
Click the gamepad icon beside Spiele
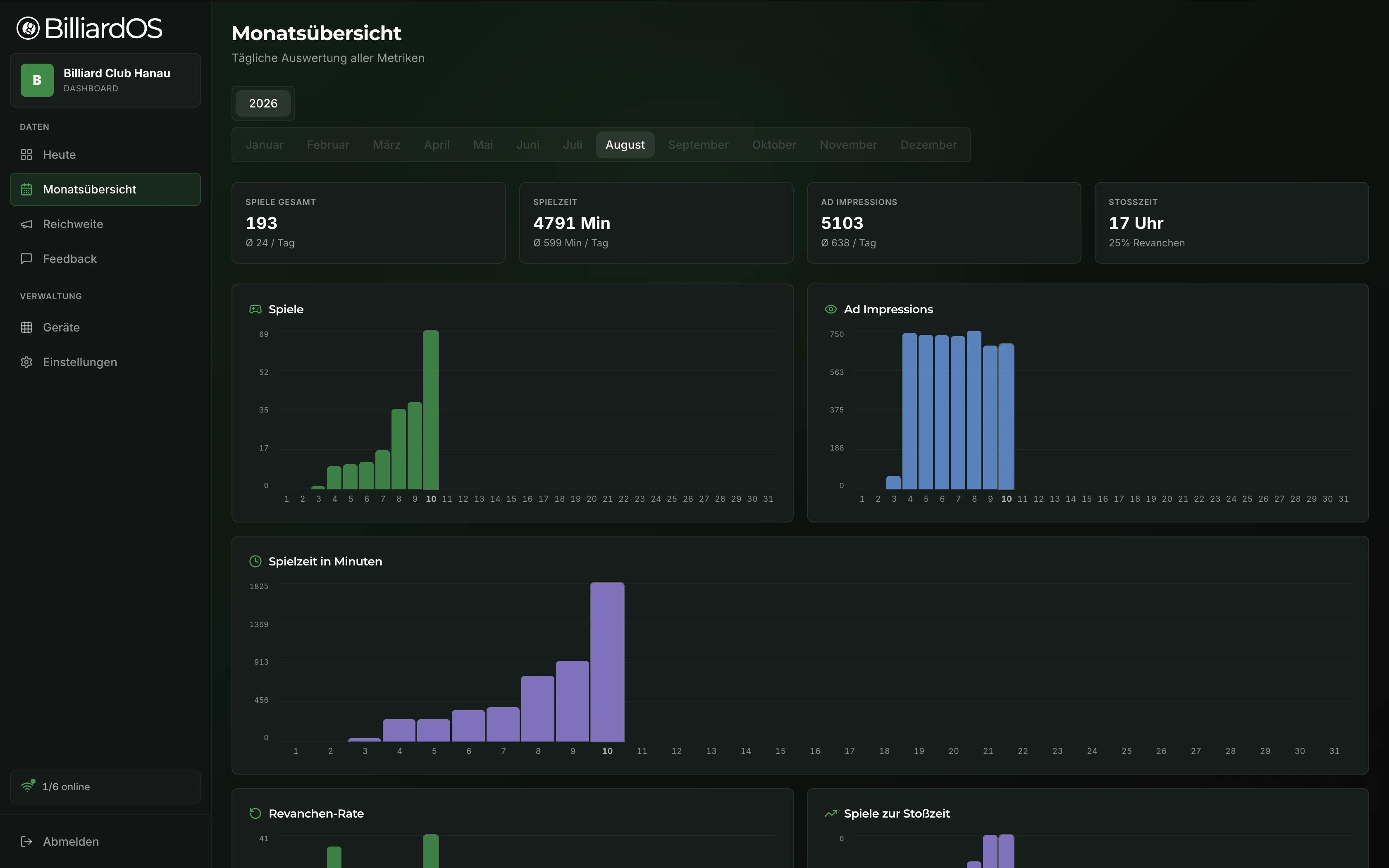[x=255, y=310]
